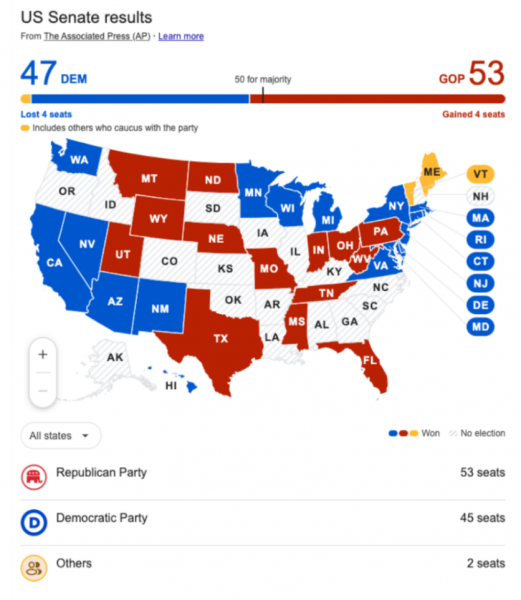Image resolution: width=521 pixels, height=600 pixels.
Task: Open the Democratic Party 45 seats row
Action: pyautogui.click(x=263, y=522)
